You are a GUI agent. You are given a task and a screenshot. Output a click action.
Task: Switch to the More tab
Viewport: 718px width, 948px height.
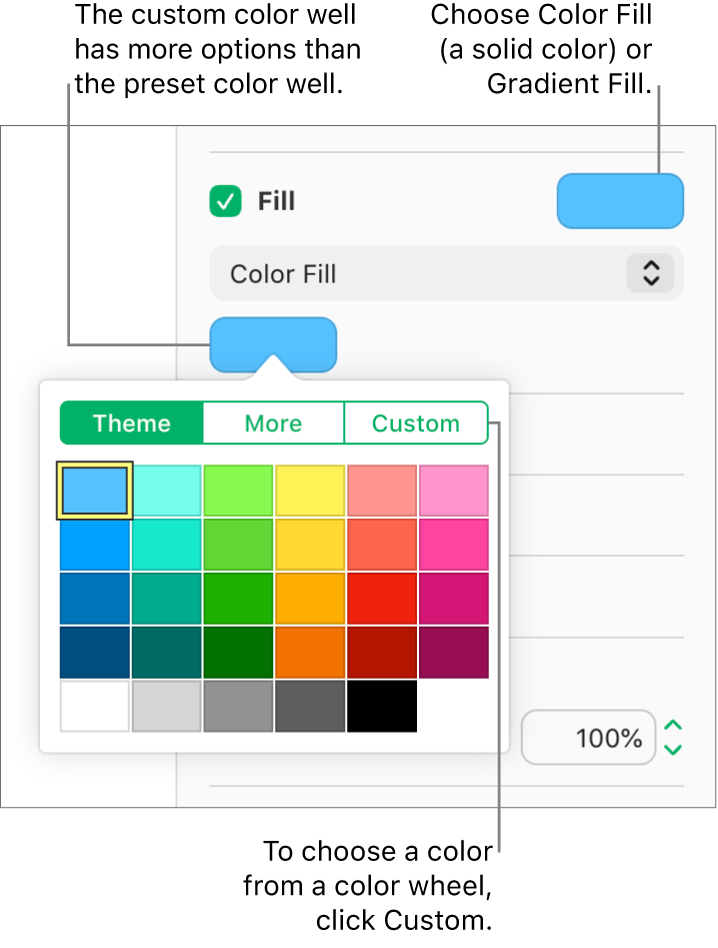pos(273,423)
